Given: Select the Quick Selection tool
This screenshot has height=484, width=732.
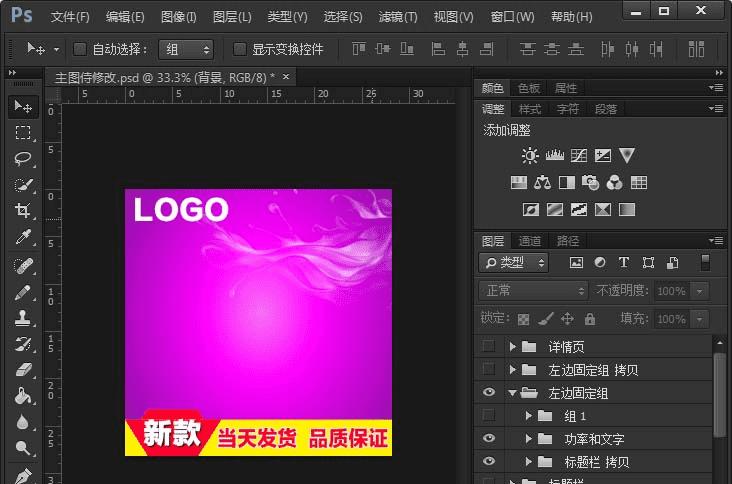Looking at the screenshot, I should click(x=22, y=185).
